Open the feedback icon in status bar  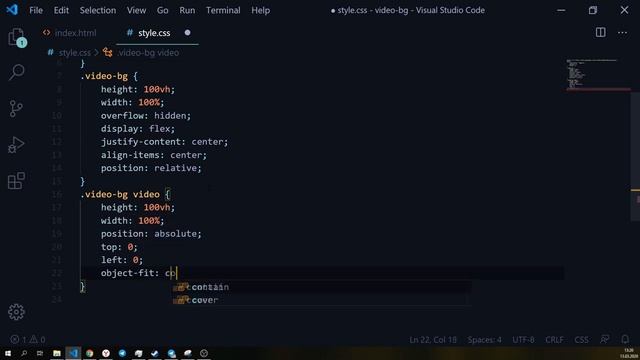click(x=604, y=339)
